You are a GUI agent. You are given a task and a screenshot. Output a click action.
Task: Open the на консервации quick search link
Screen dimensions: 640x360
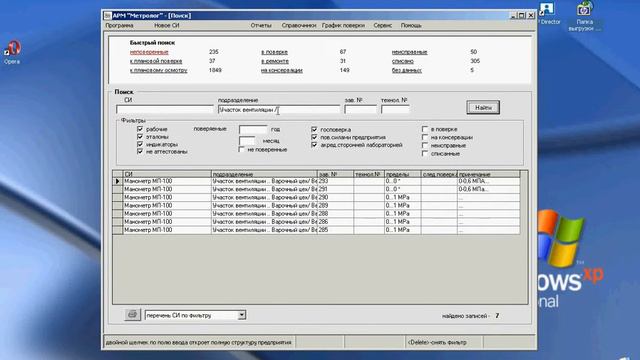coord(282,70)
